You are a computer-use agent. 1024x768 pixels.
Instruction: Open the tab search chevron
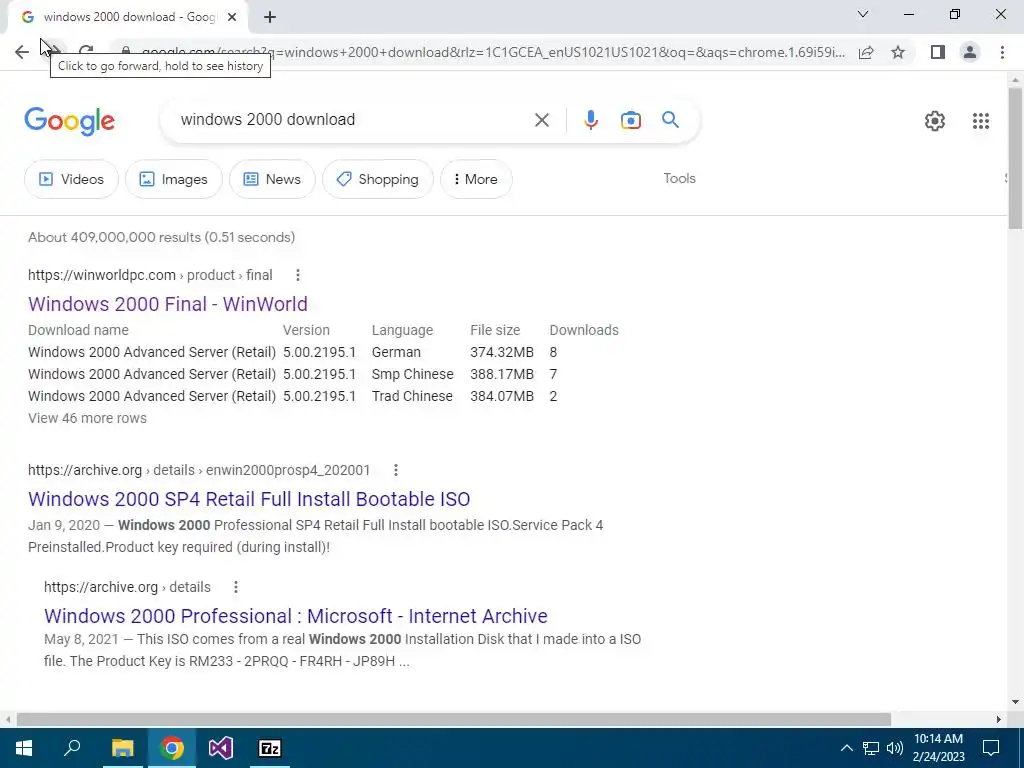pyautogui.click(x=863, y=14)
